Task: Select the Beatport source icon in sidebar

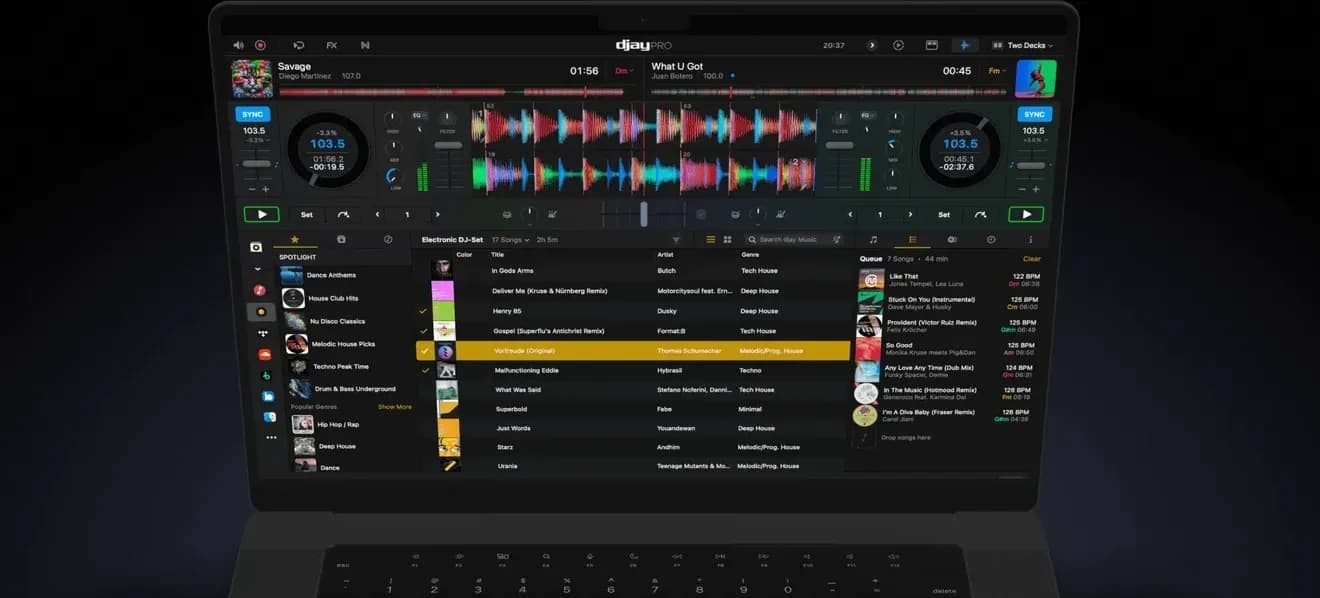Action: [x=265, y=375]
